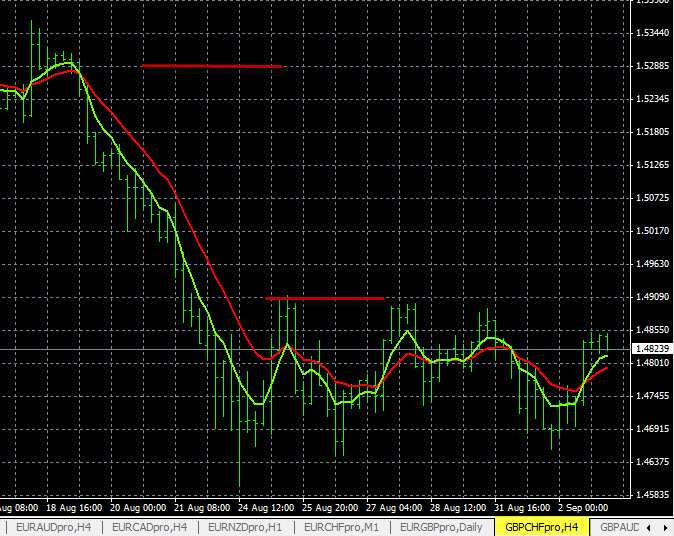The height and width of the screenshot is (536, 674).
Task: Switch to the EURCHFpro,M1 tab
Action: coord(342,527)
